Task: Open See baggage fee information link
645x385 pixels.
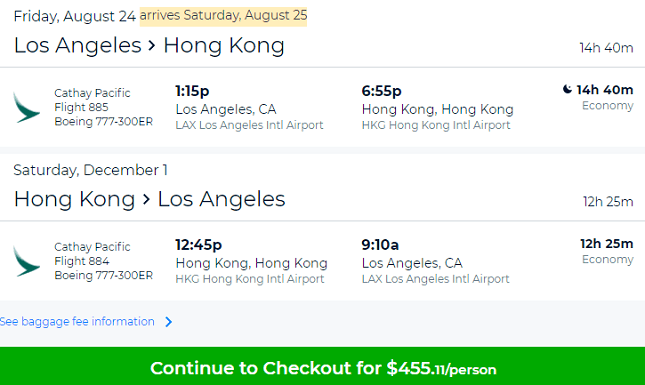Action: (x=77, y=321)
